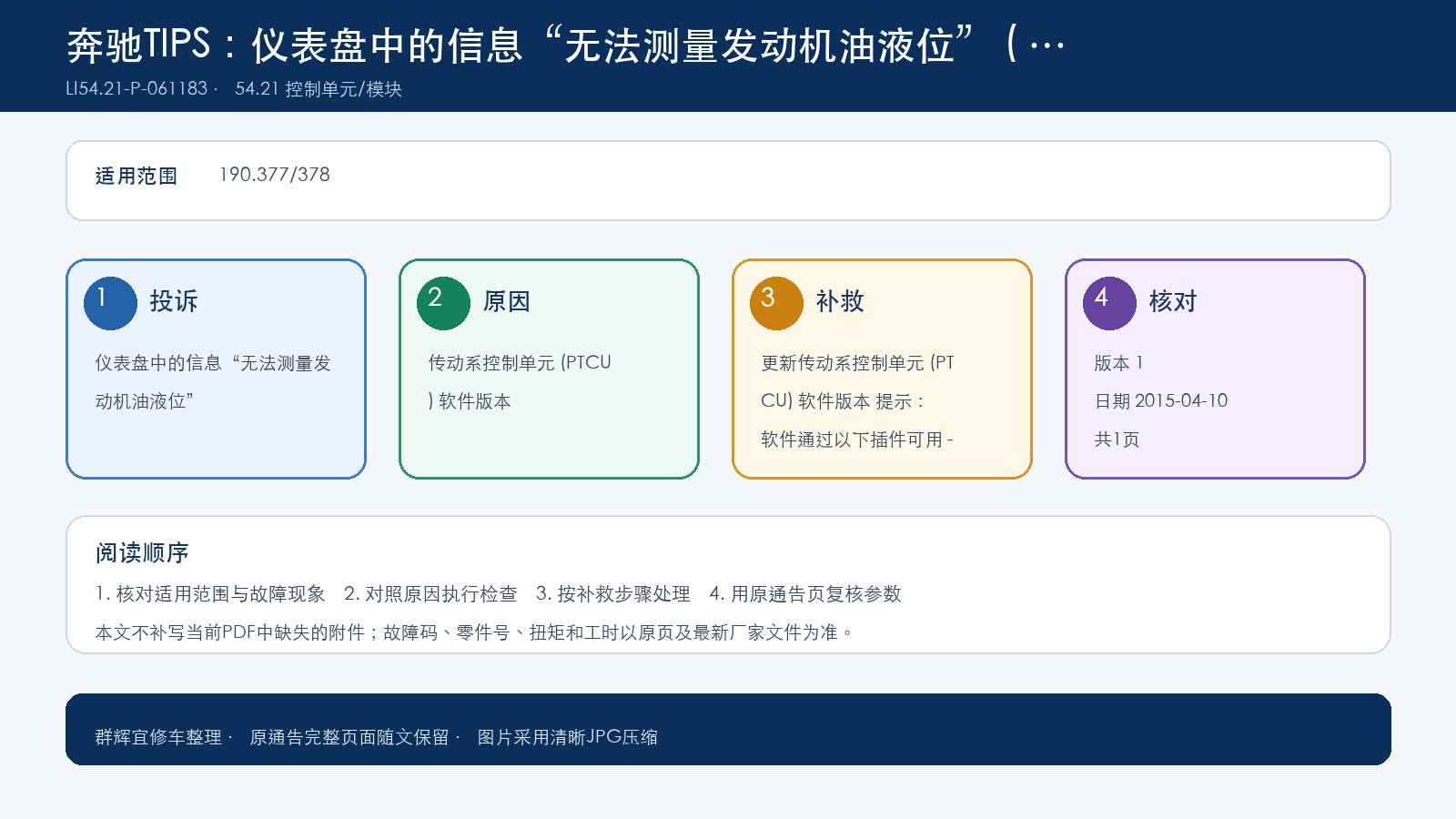Select the 投诉 card heading
The image size is (1456, 819).
(174, 301)
